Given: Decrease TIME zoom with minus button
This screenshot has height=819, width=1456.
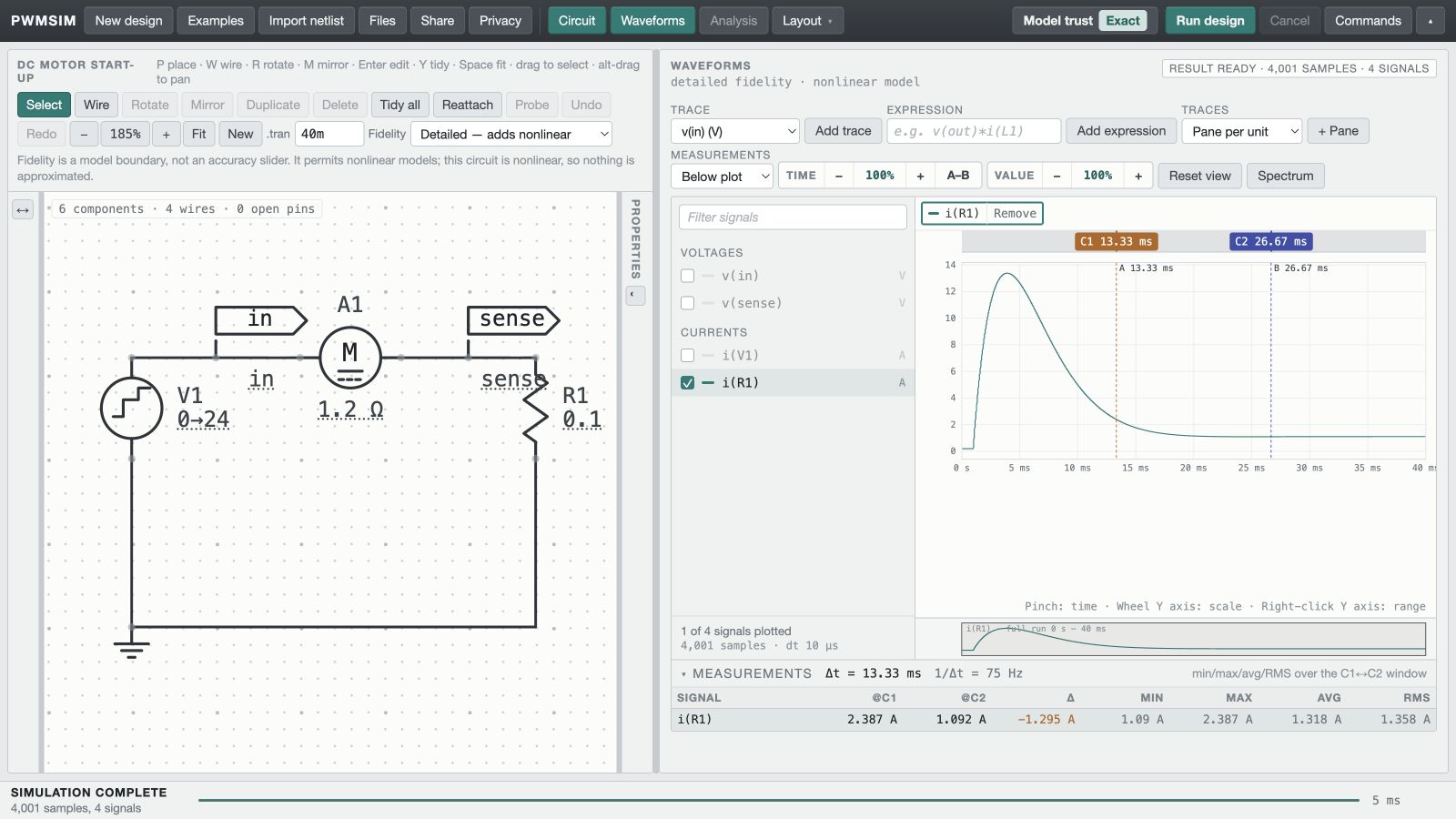Looking at the screenshot, I should [838, 176].
